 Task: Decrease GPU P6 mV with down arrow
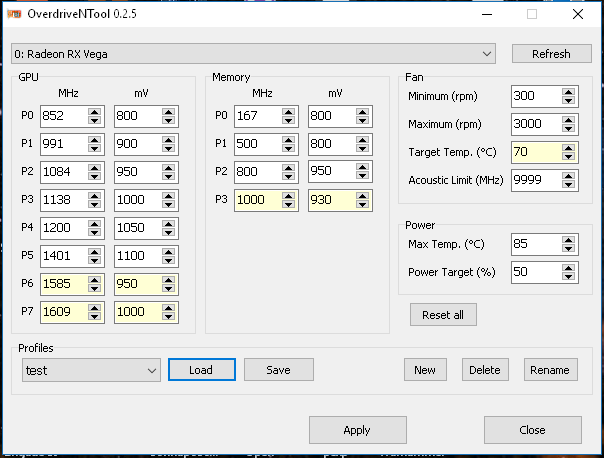168,289
